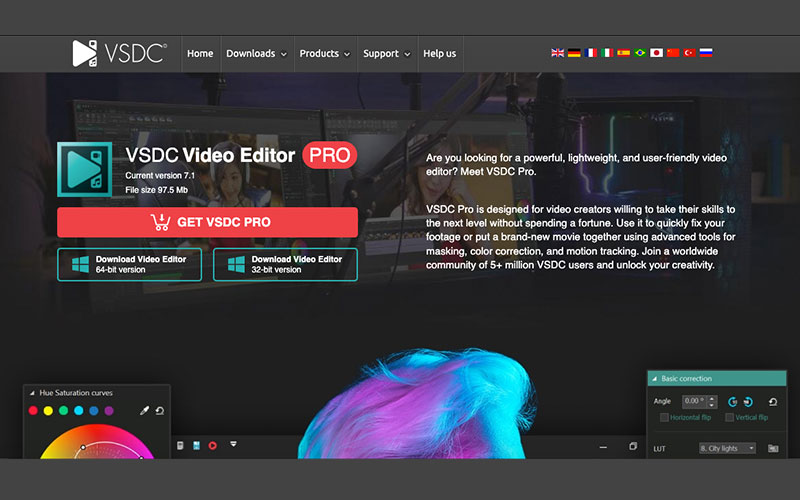Click the red circular play icon in editor toolbar

click(x=213, y=445)
